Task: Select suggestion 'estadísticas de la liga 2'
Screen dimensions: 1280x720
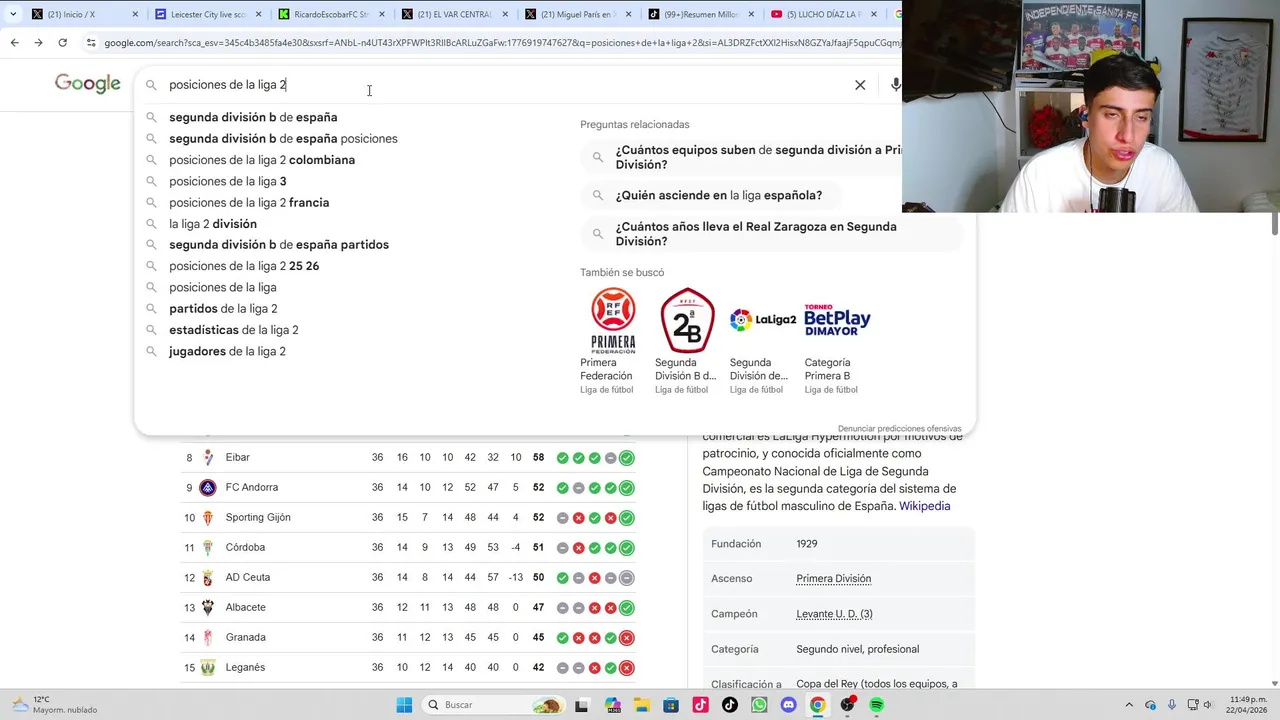Action: (234, 330)
